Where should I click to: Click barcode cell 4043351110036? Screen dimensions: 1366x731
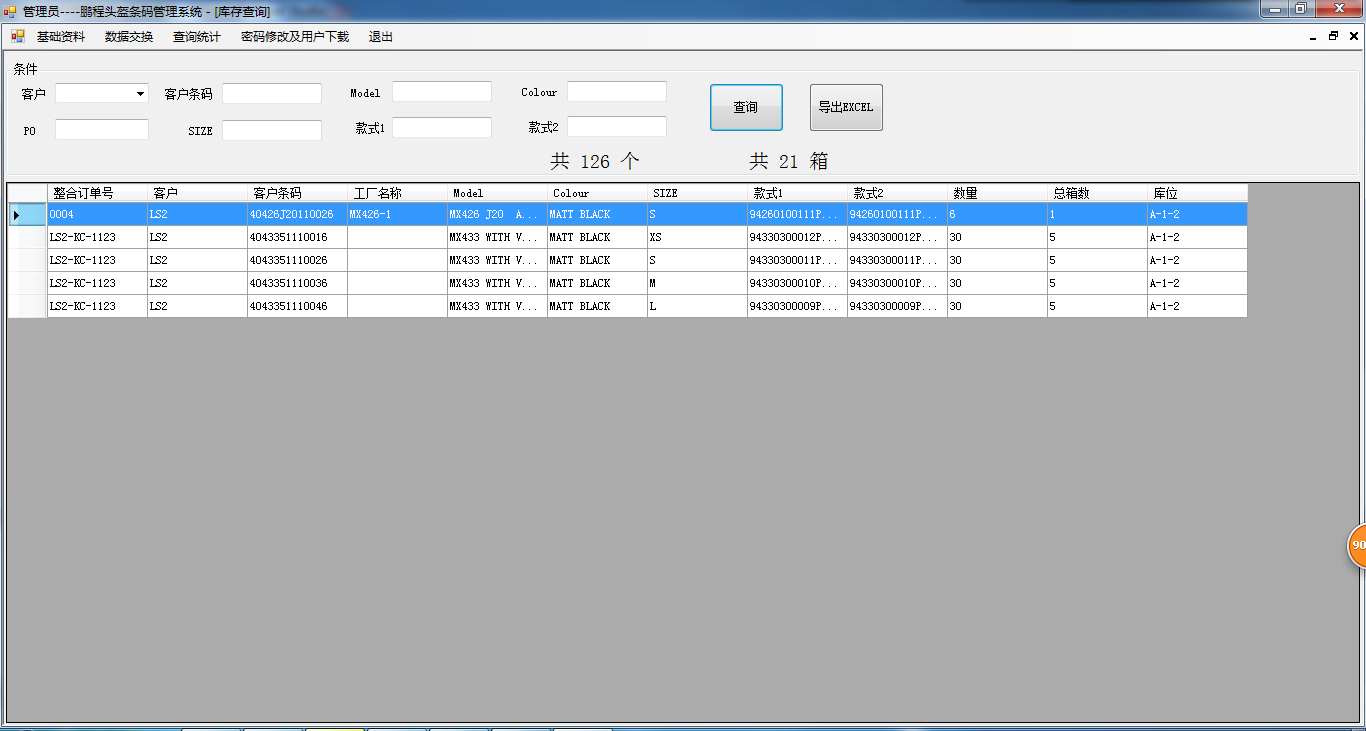pos(297,283)
